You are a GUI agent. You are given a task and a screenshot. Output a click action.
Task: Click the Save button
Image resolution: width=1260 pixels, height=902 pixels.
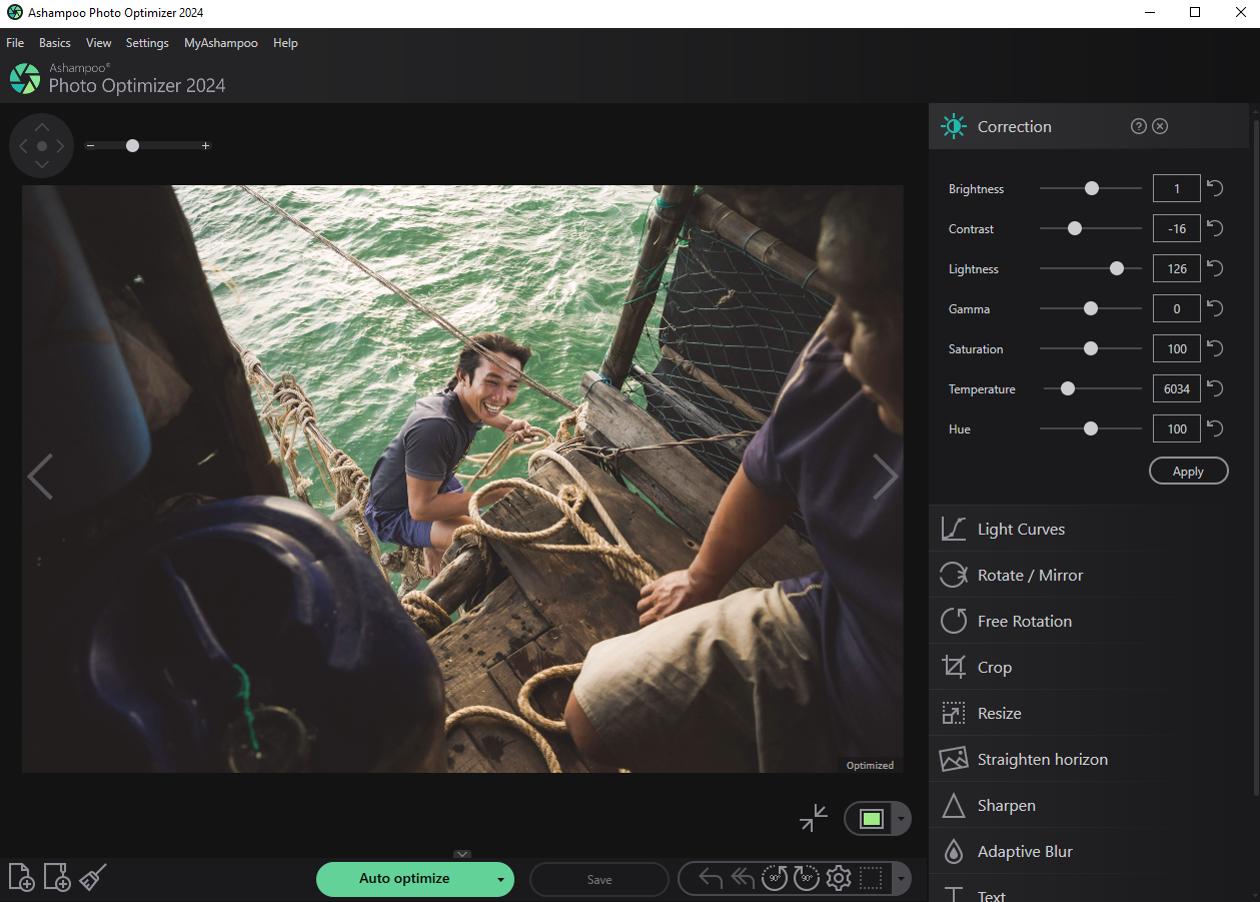(598, 879)
